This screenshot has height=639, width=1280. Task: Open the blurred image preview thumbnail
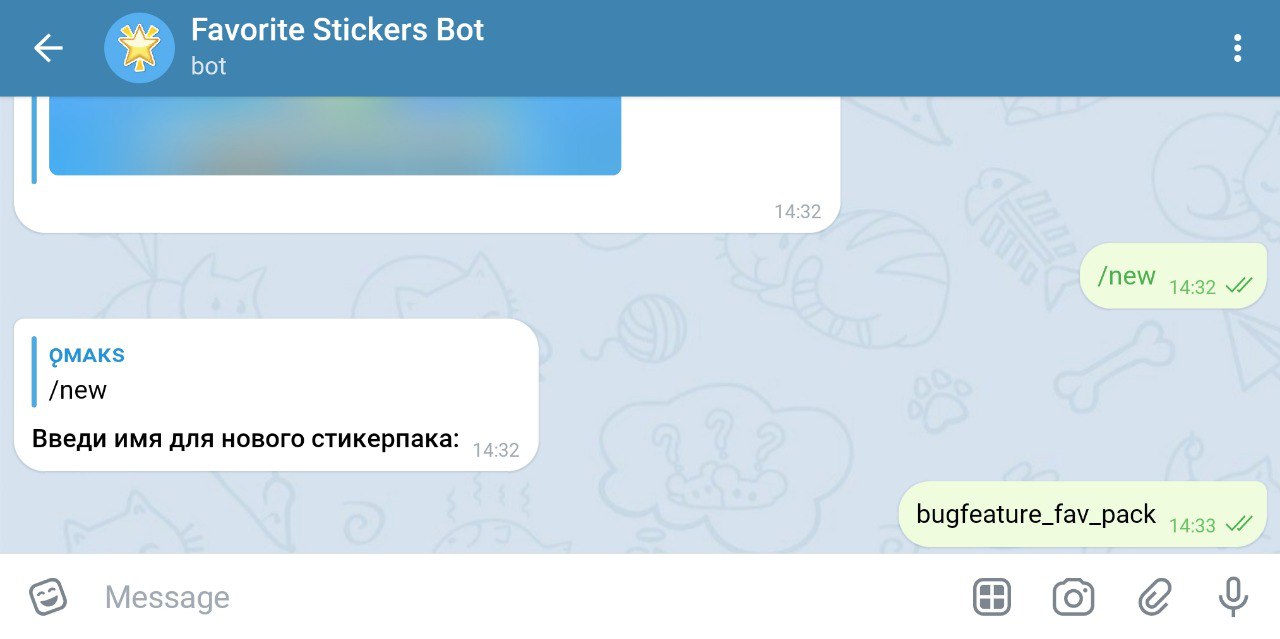pos(335,136)
